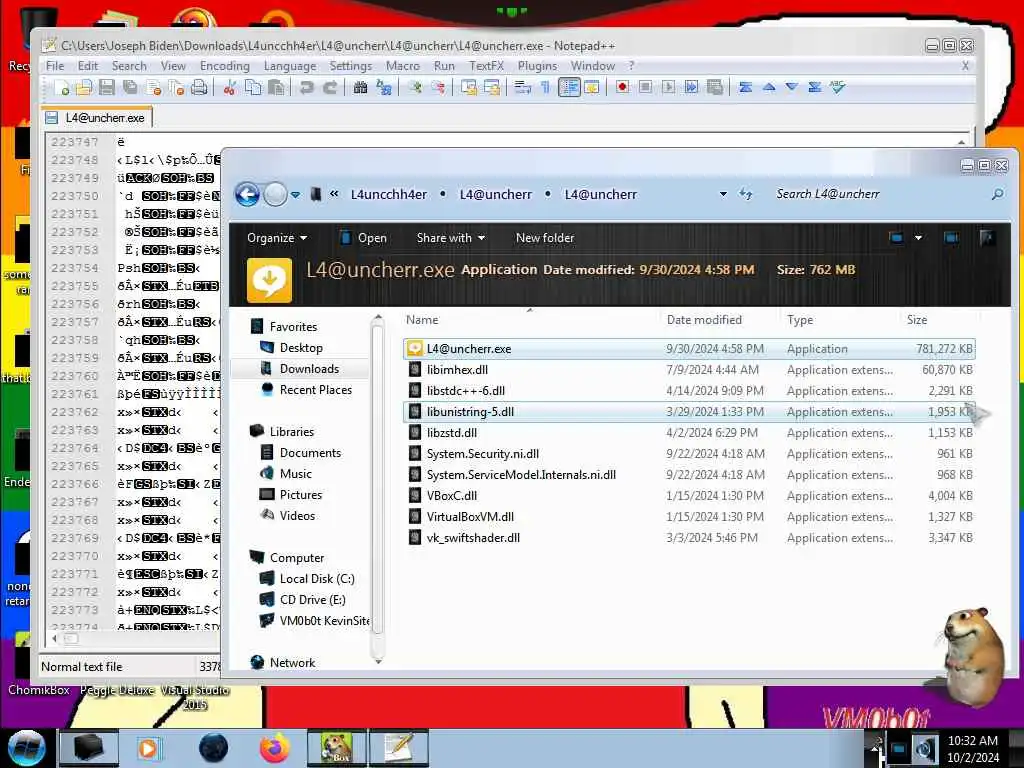Image resolution: width=1024 pixels, height=768 pixels.
Task: Click the Copy icon in Notepad++ toolbar
Action: [x=253, y=87]
